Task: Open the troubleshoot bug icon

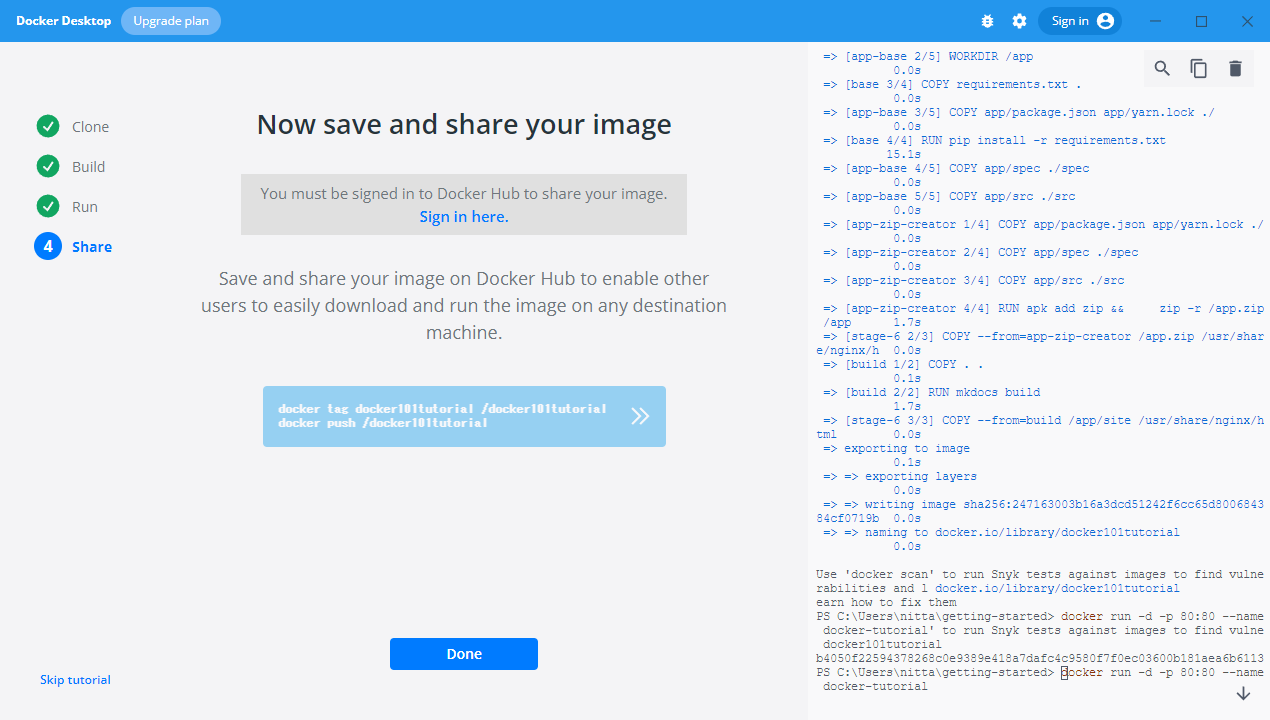Action: point(988,21)
